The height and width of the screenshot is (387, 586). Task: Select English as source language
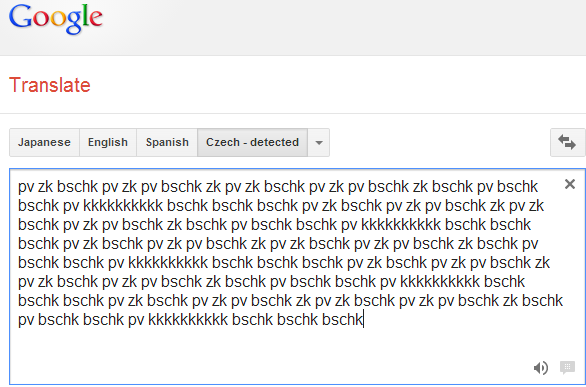tap(108, 142)
